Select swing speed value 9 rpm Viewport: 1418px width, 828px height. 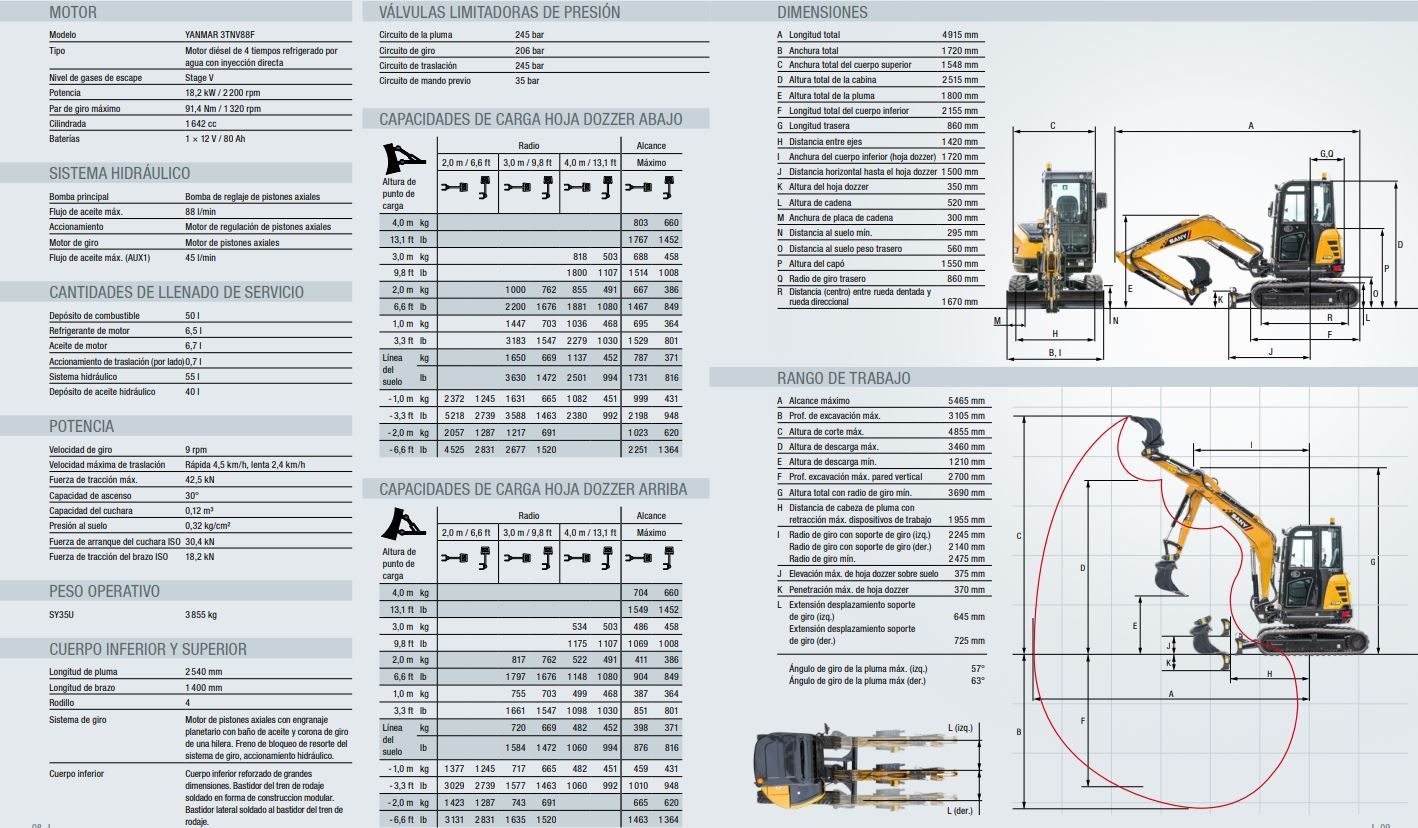tap(196, 450)
